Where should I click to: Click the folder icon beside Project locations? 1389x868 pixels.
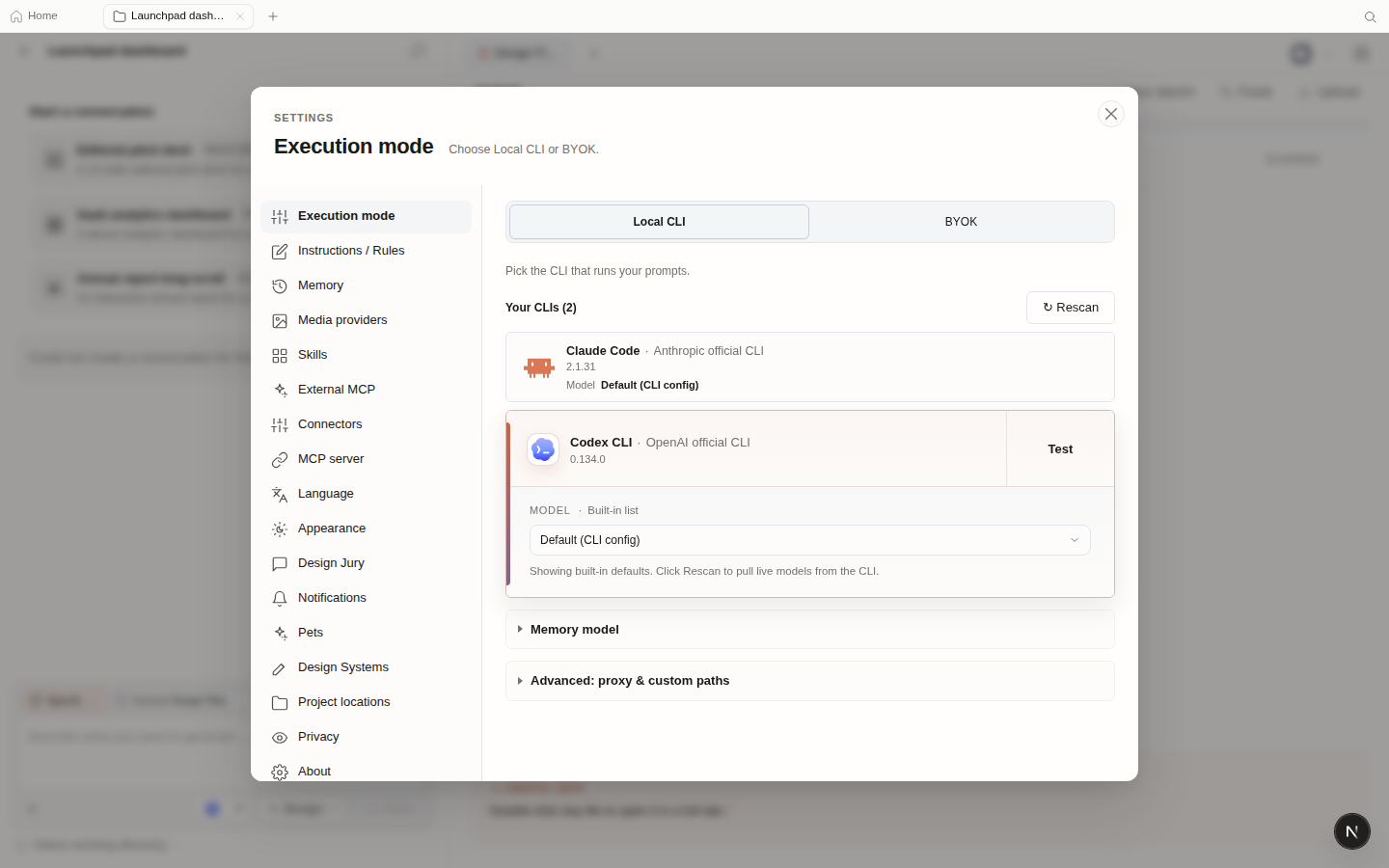point(280,702)
